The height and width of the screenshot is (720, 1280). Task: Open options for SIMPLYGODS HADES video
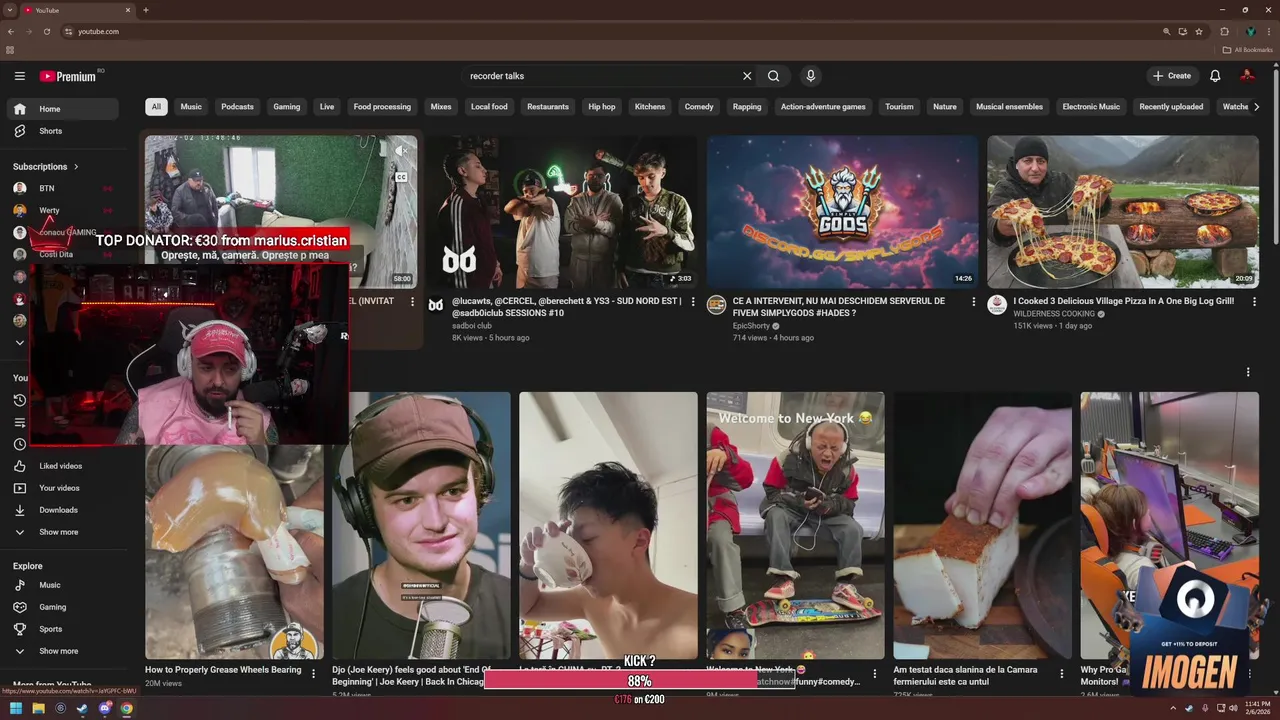[973, 302]
